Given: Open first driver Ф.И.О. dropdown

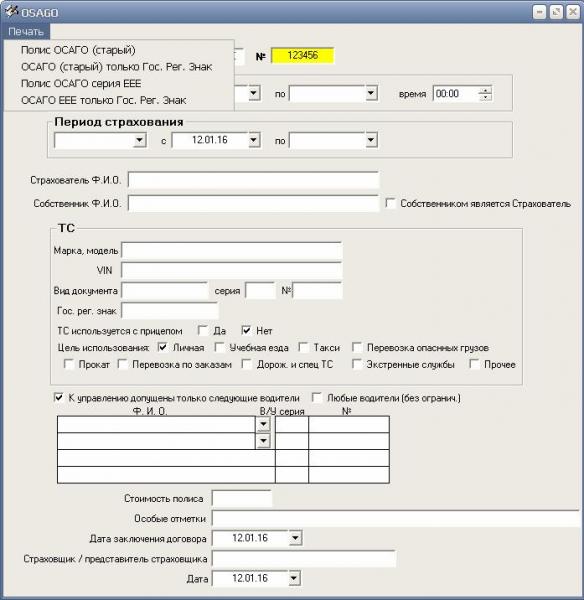Looking at the screenshot, I should 263,424.
